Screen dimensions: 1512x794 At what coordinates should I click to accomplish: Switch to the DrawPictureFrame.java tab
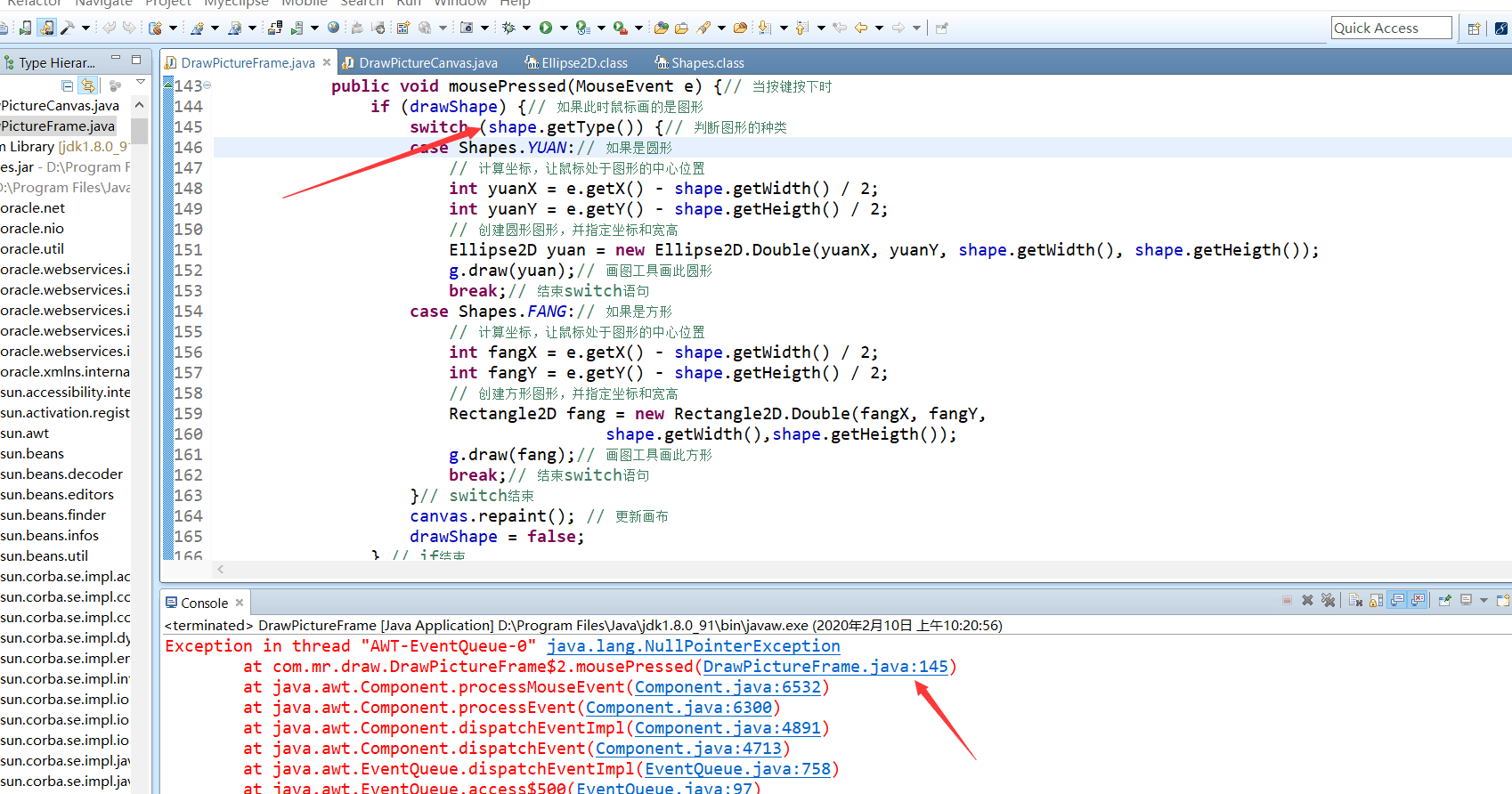click(x=248, y=62)
